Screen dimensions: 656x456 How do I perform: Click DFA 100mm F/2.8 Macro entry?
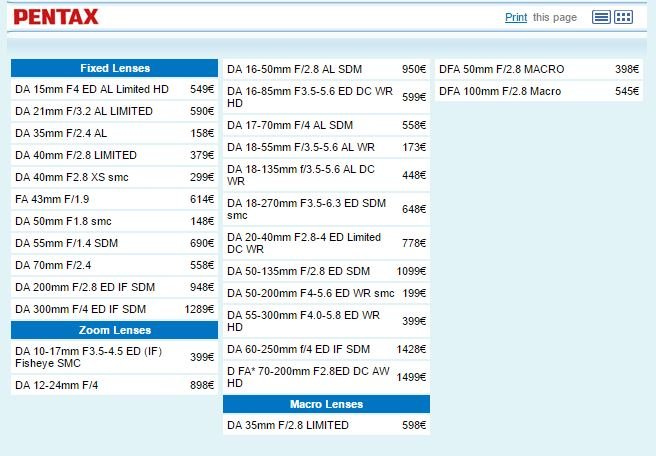point(500,91)
